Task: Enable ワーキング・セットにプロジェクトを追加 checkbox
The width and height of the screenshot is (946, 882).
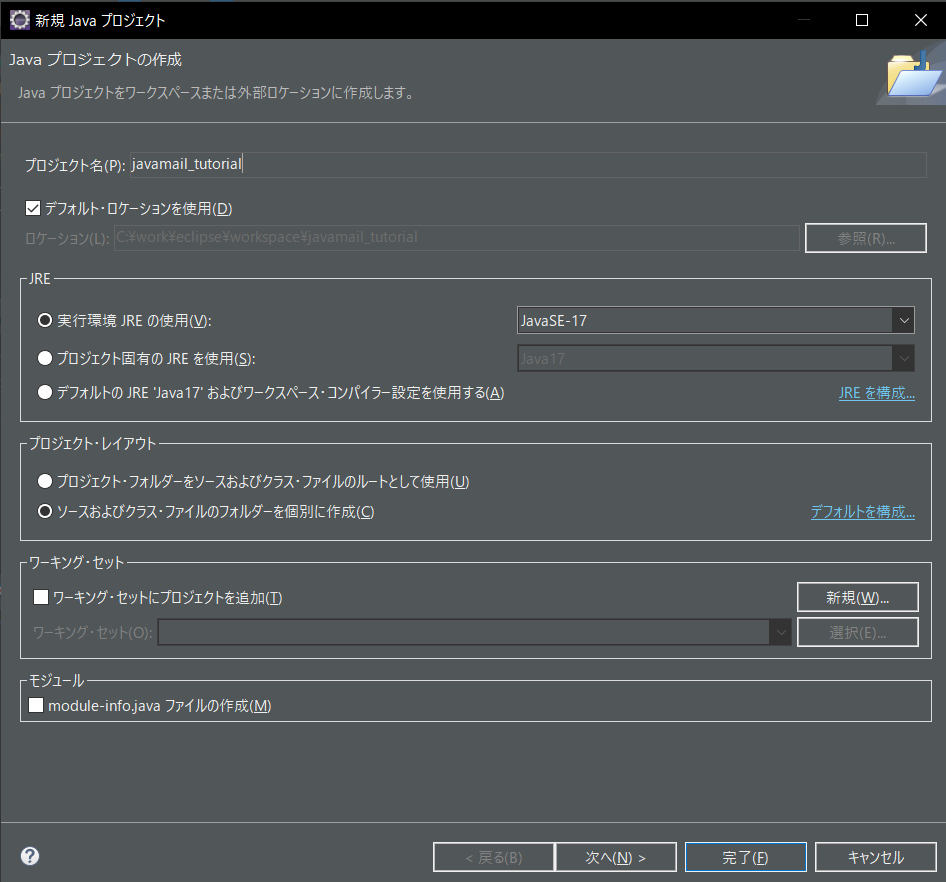Action: (41, 597)
